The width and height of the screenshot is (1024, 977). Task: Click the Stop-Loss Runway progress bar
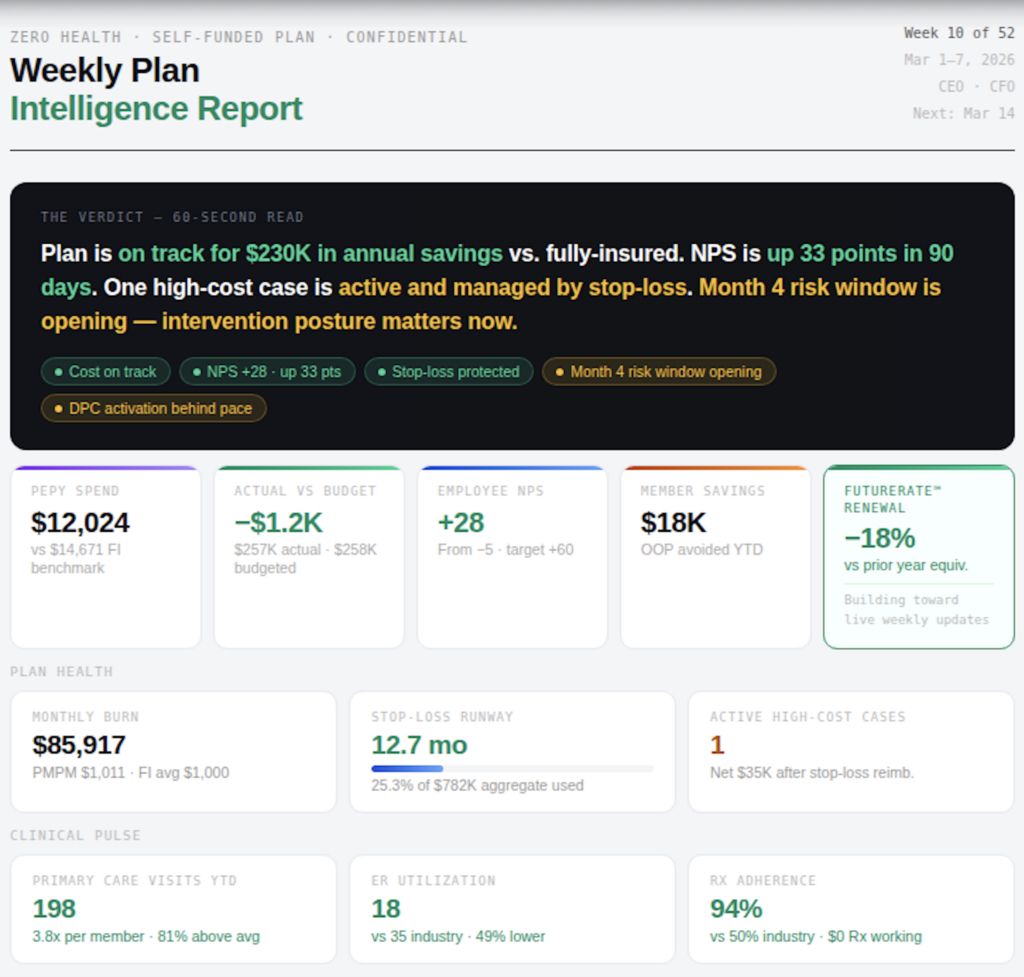click(x=512, y=769)
